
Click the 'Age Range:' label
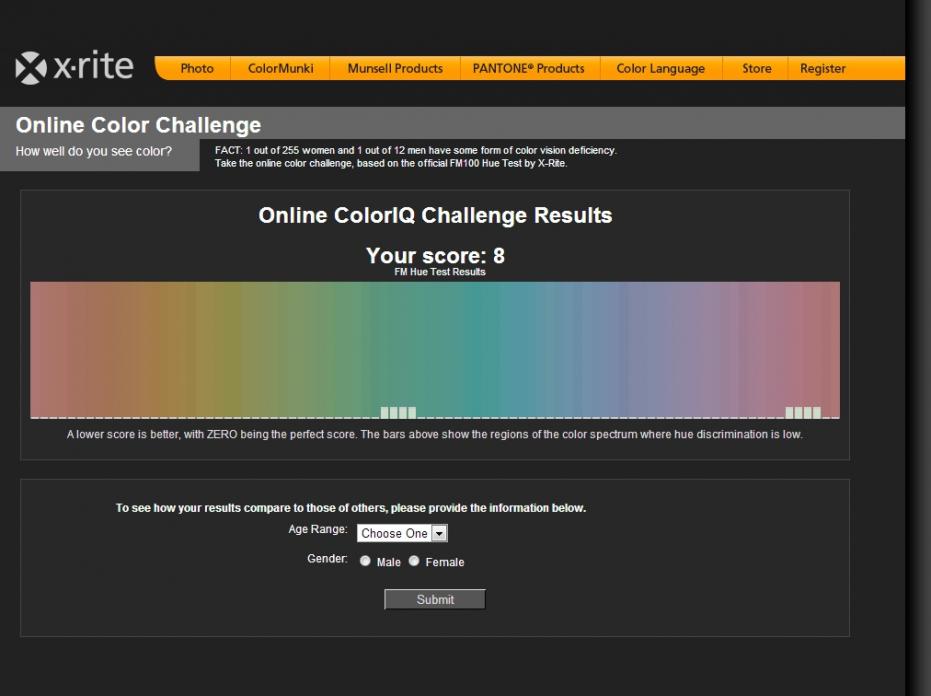(318, 529)
